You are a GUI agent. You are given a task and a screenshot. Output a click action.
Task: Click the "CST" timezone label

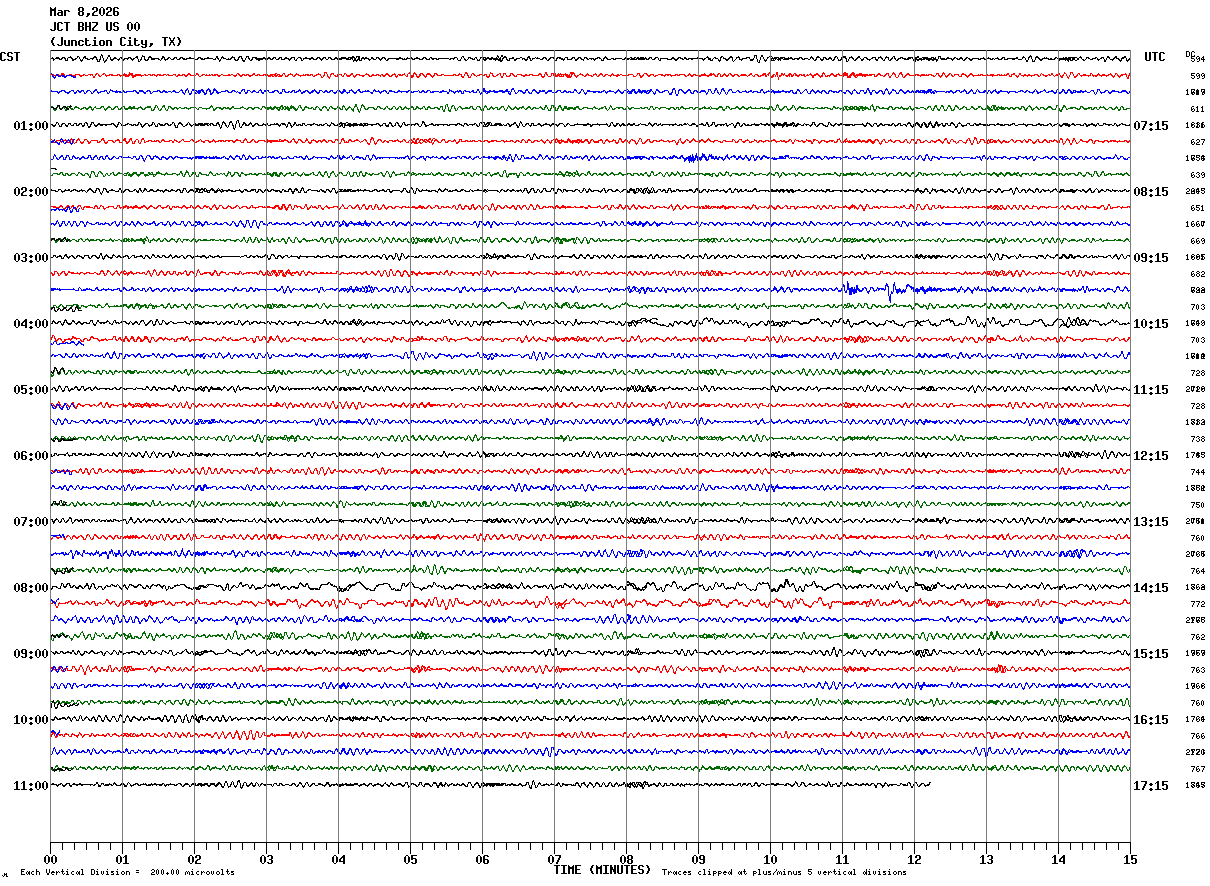pos(10,57)
